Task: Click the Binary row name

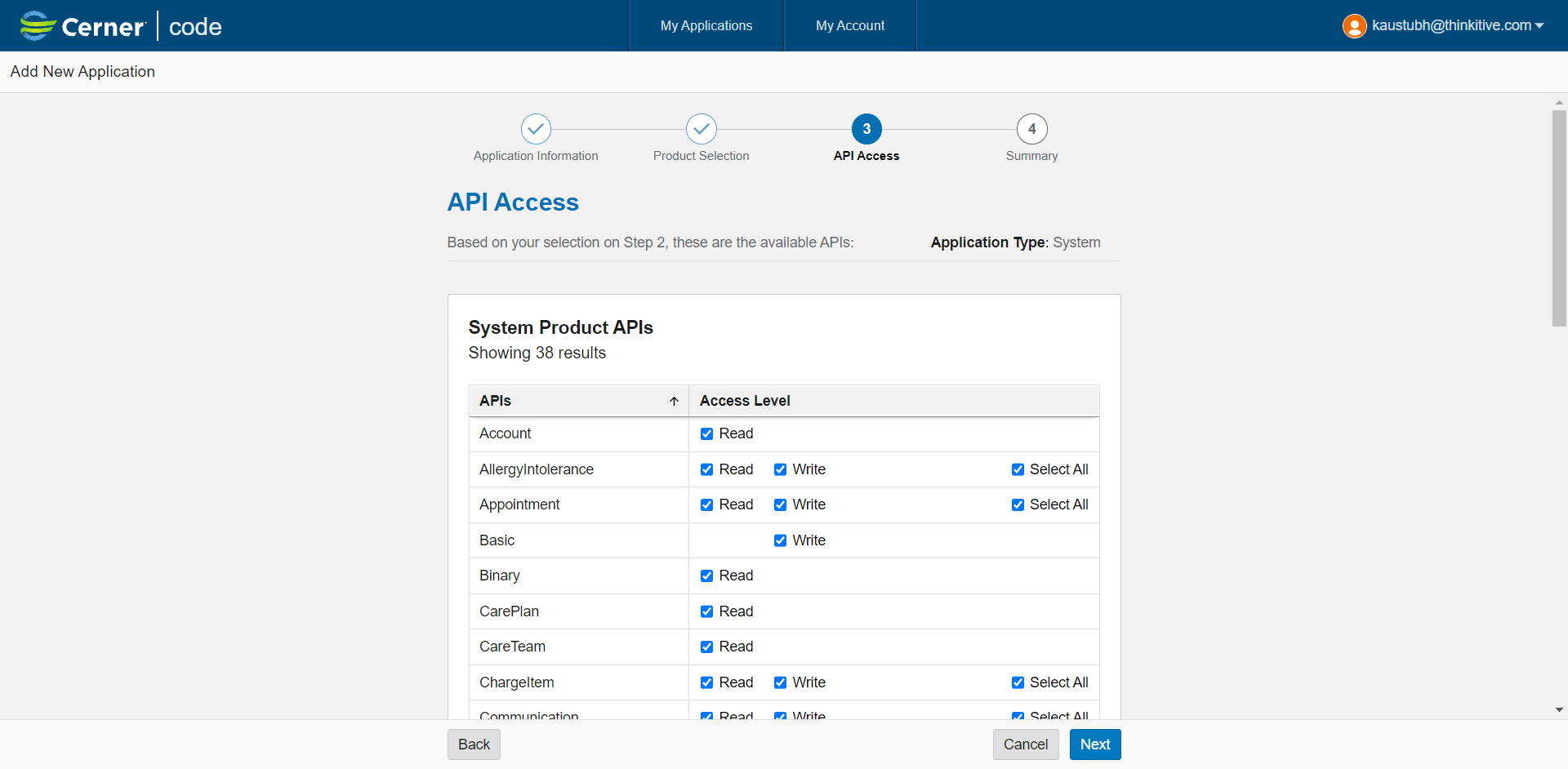Action: [499, 576]
